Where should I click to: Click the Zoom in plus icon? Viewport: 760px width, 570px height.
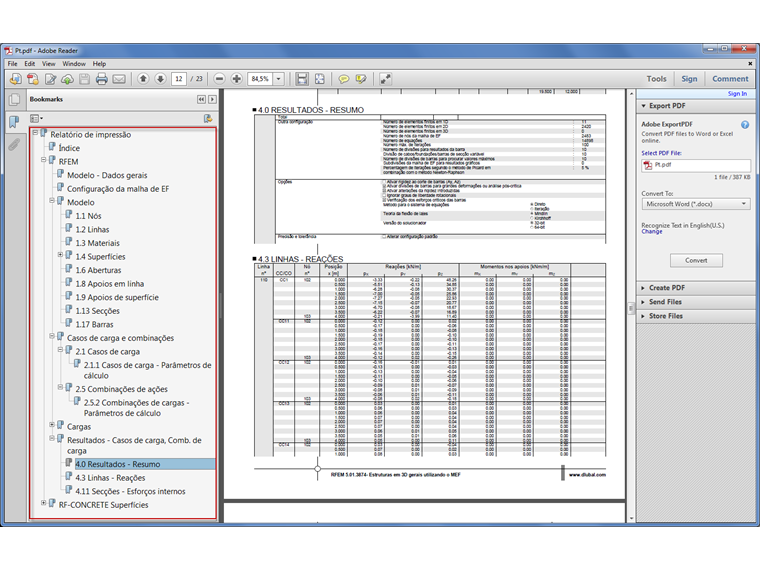pyautogui.click(x=237, y=79)
